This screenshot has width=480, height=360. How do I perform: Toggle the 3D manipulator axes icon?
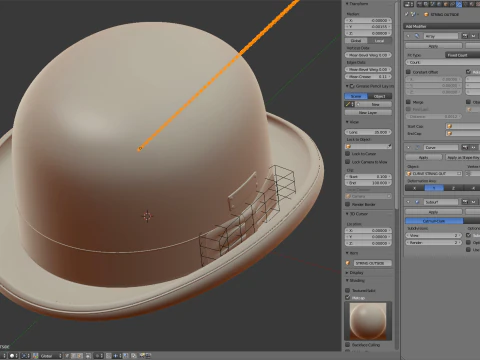36,356
